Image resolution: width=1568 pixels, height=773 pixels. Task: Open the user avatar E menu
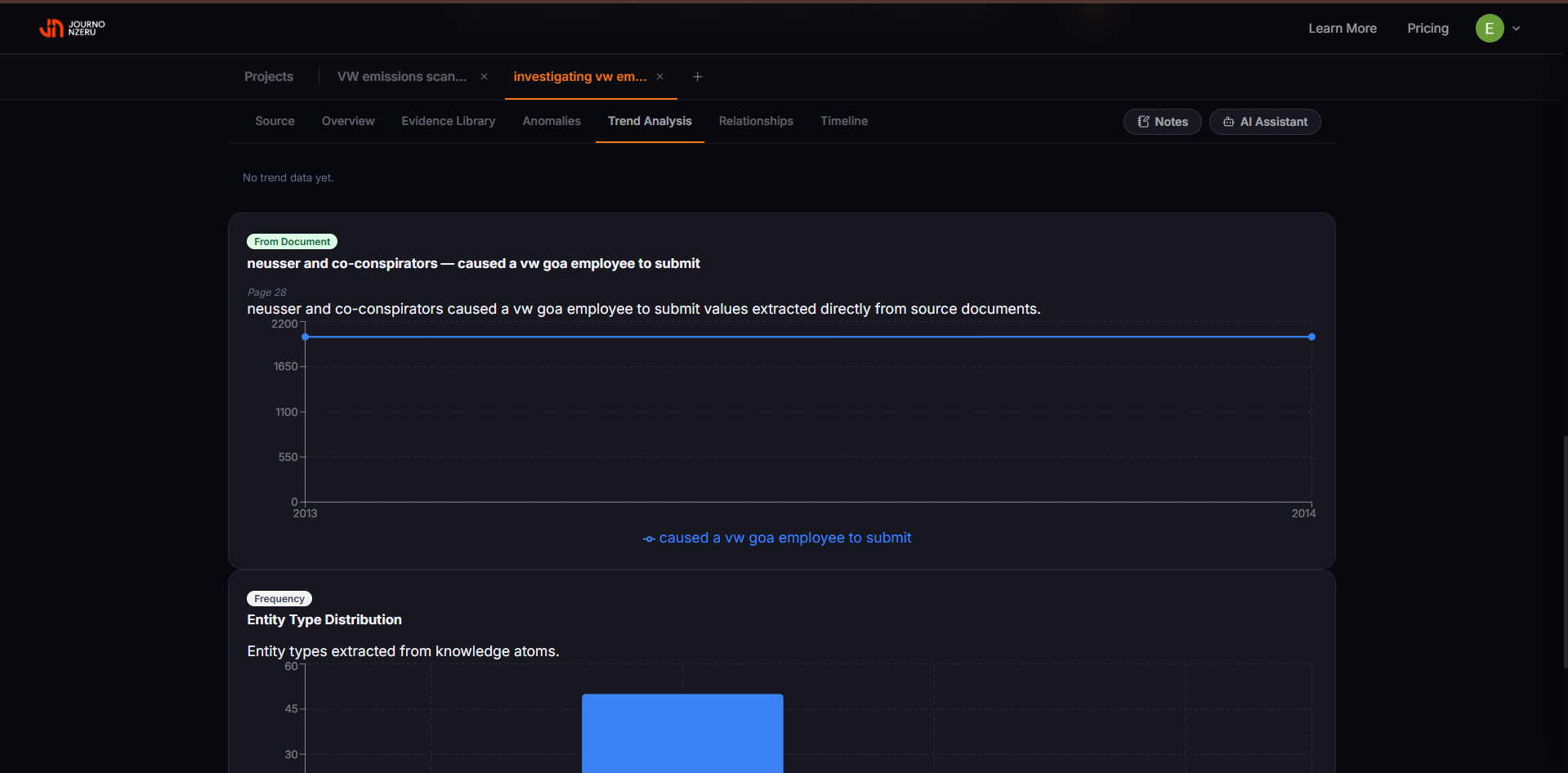pyautogui.click(x=1490, y=29)
